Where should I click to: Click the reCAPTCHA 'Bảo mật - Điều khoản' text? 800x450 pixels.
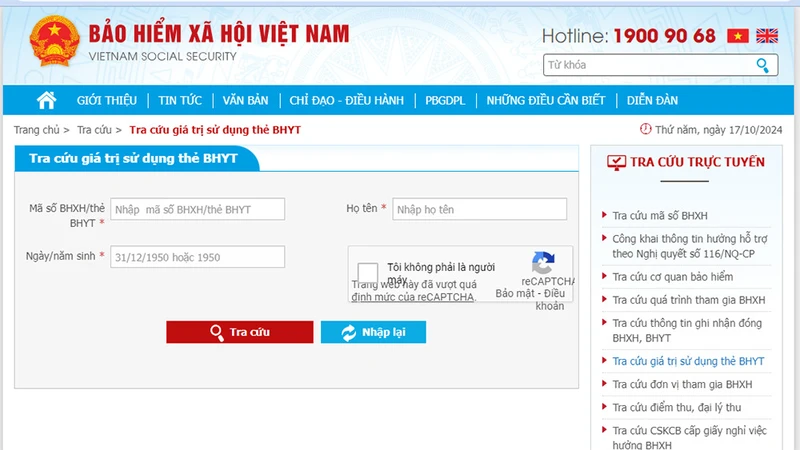(x=531, y=299)
